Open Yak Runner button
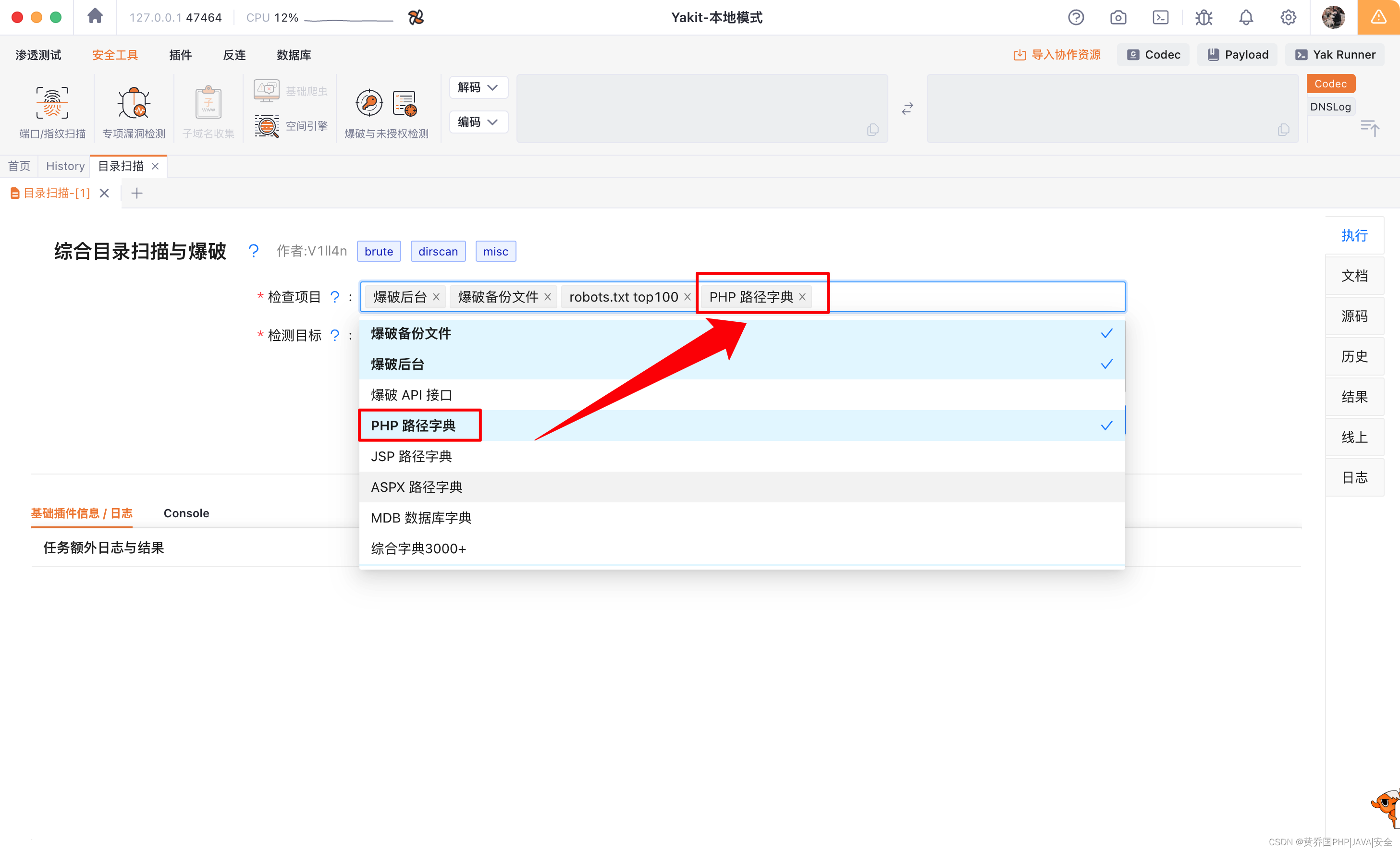The height and width of the screenshot is (852, 1400). [x=1334, y=55]
